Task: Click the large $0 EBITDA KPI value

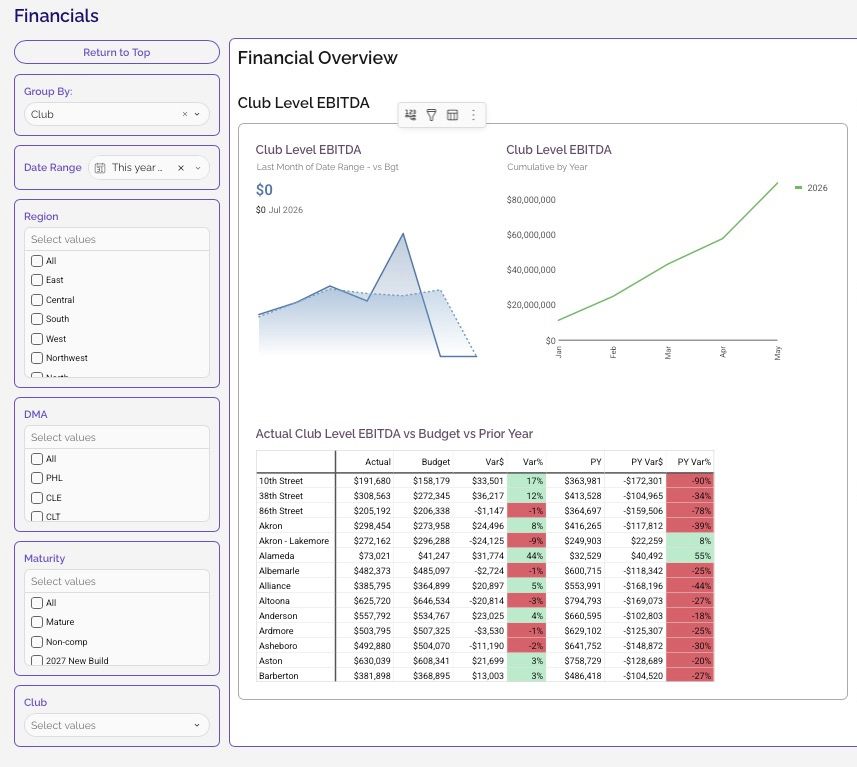Action: [264, 190]
